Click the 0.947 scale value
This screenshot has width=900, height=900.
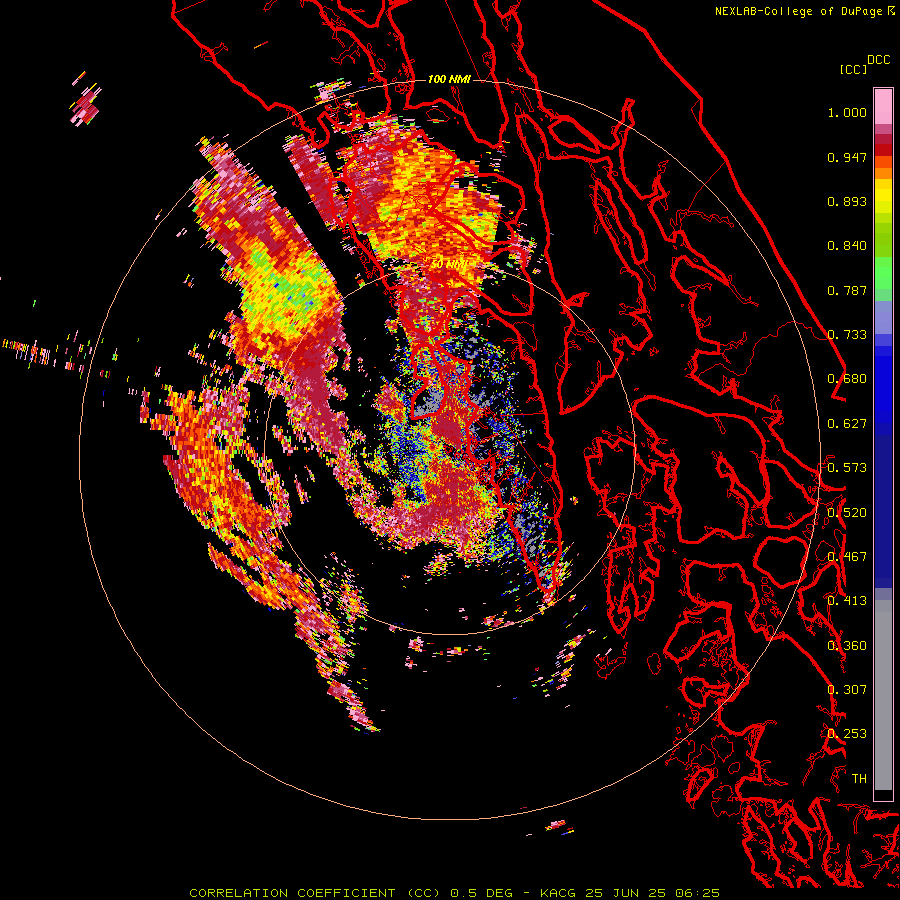click(847, 157)
